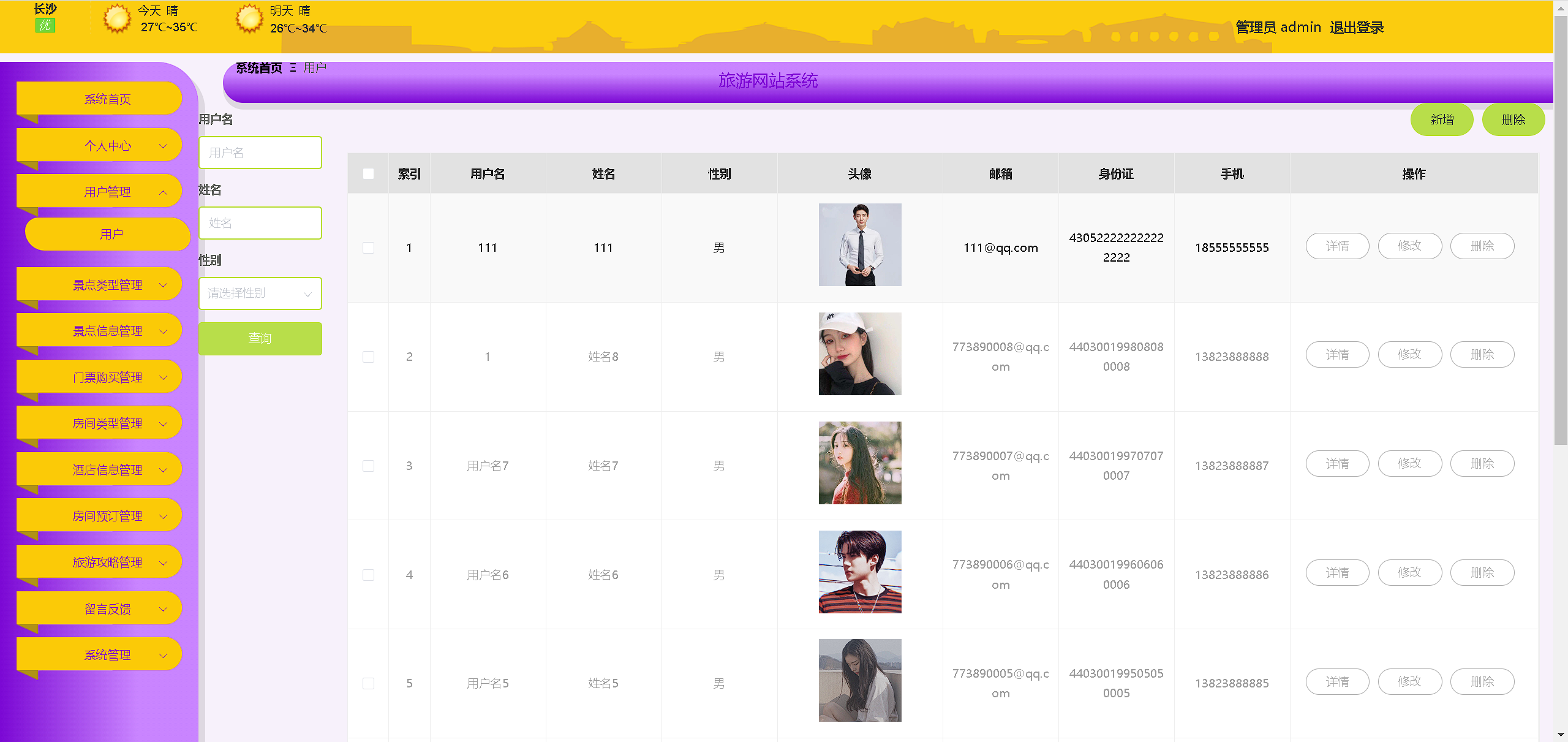Click the breadcrumb separator icon
The height and width of the screenshot is (742, 1568).
coord(293,68)
